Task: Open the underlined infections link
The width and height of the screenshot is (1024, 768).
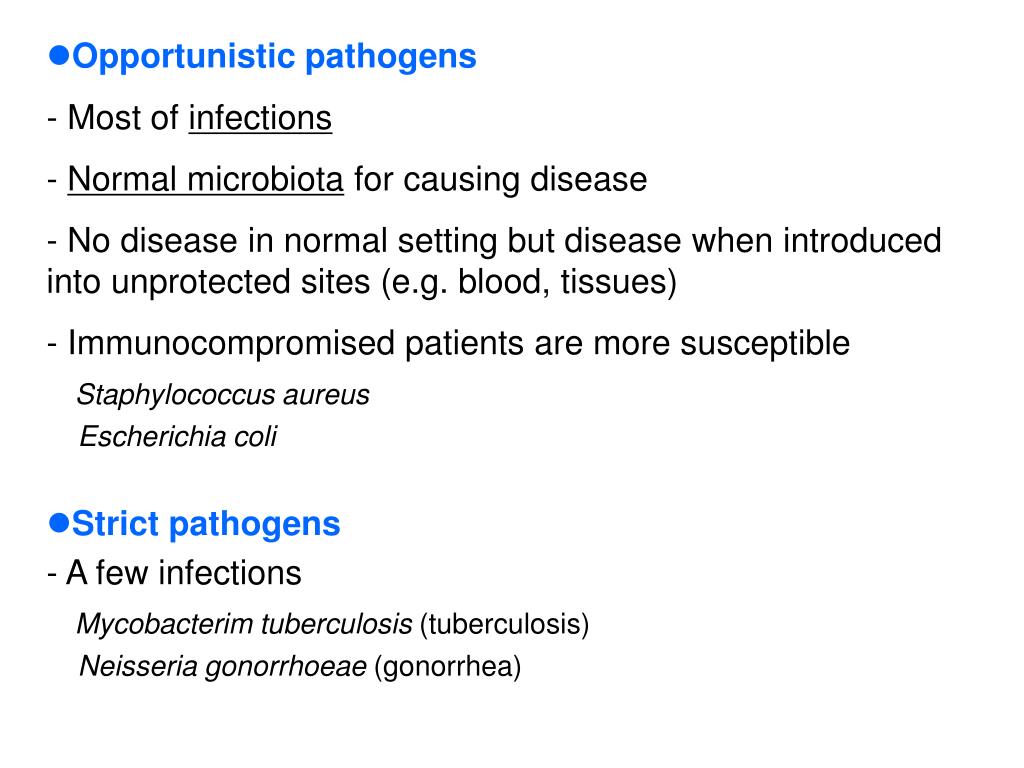Action: point(260,118)
